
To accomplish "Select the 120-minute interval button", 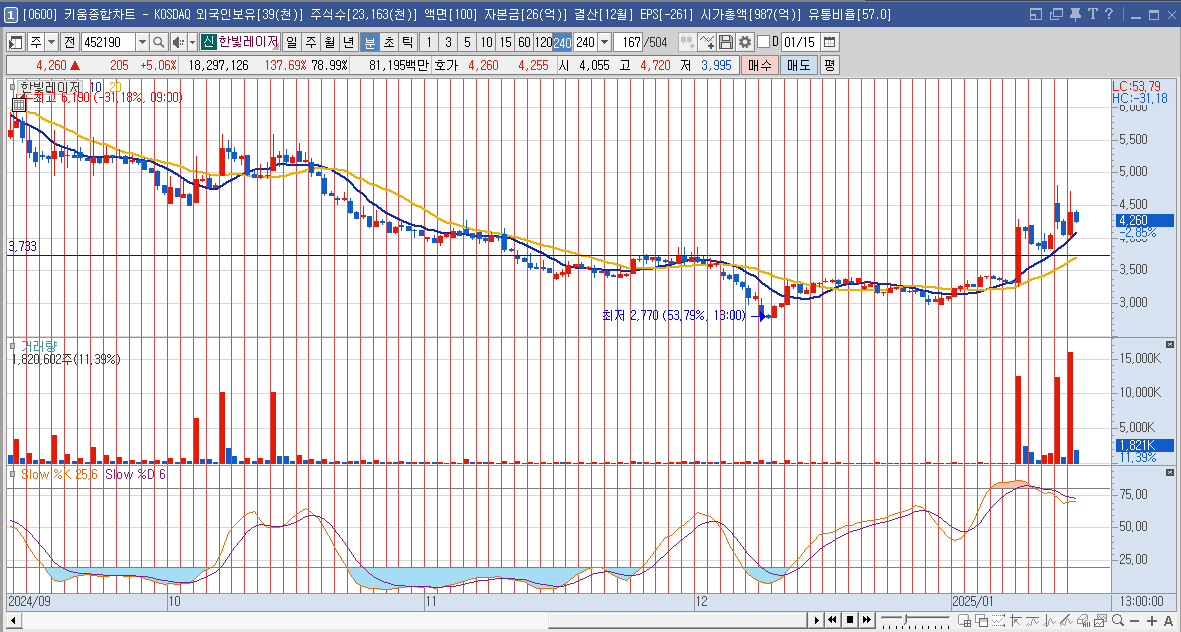I will tap(543, 42).
